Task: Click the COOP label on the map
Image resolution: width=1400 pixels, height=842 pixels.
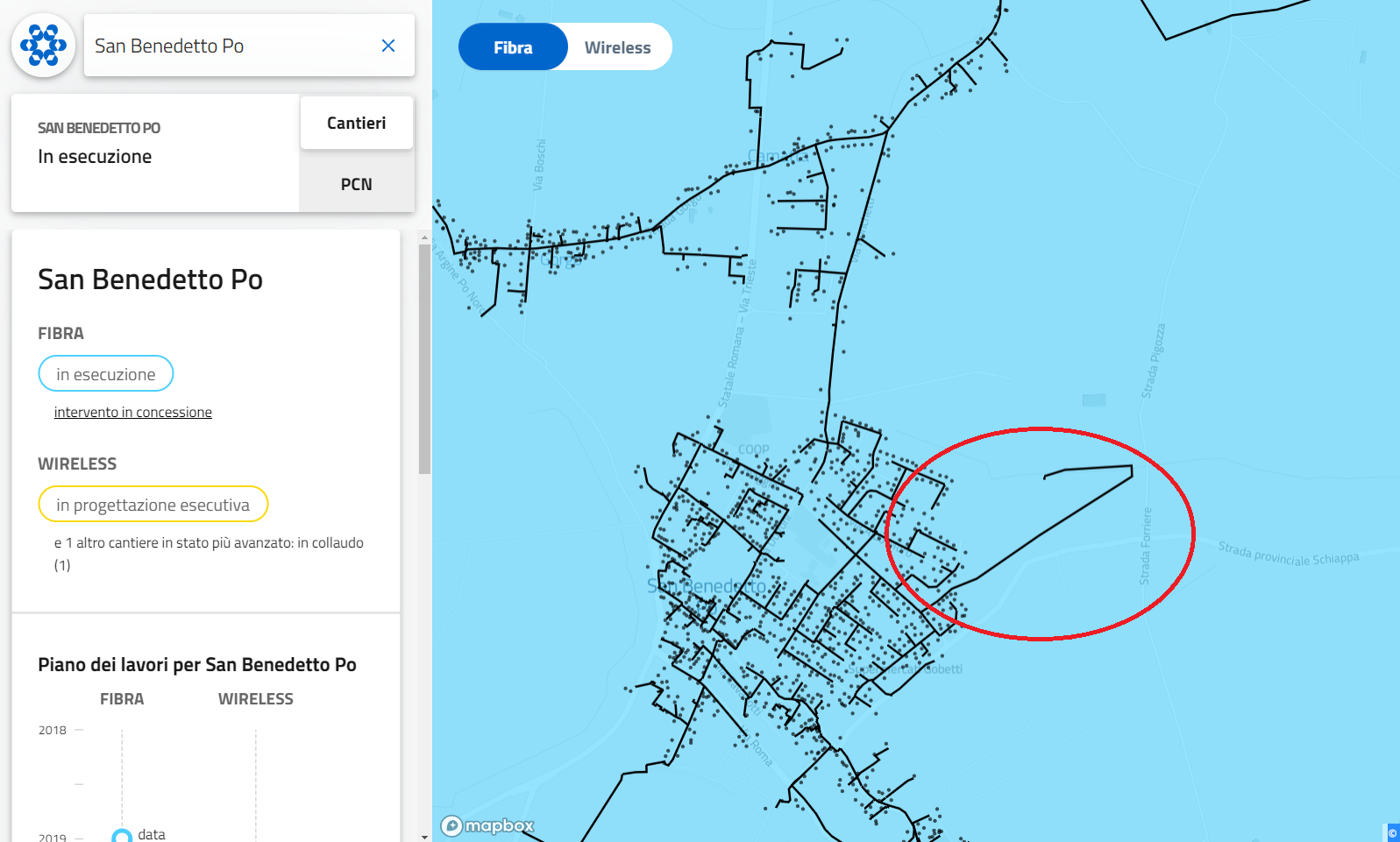Action: pos(753,449)
